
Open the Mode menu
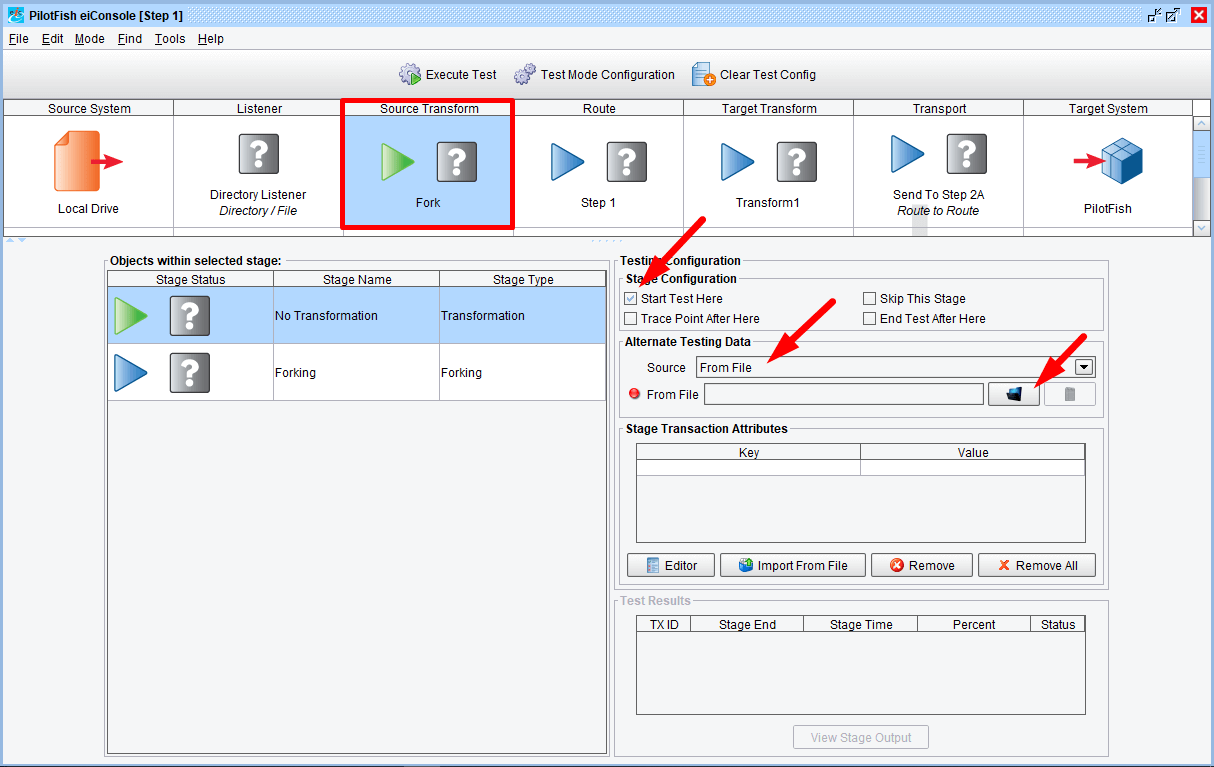[x=89, y=39]
